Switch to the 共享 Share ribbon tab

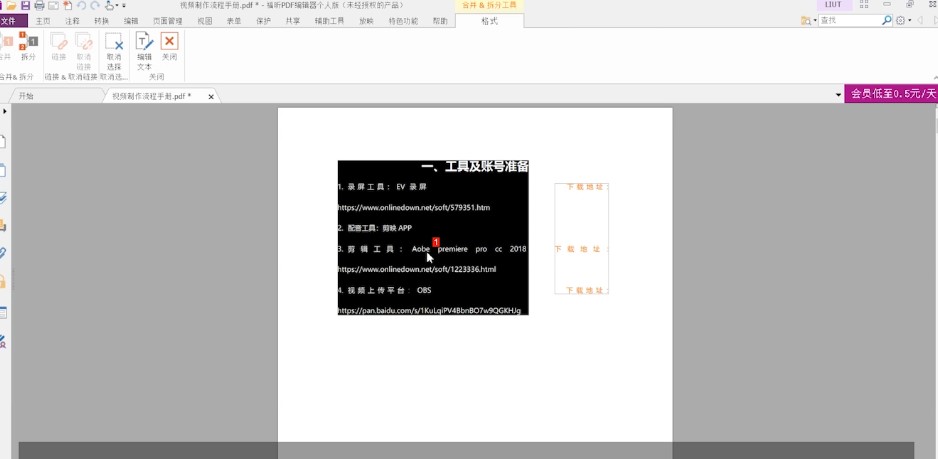pos(293,21)
